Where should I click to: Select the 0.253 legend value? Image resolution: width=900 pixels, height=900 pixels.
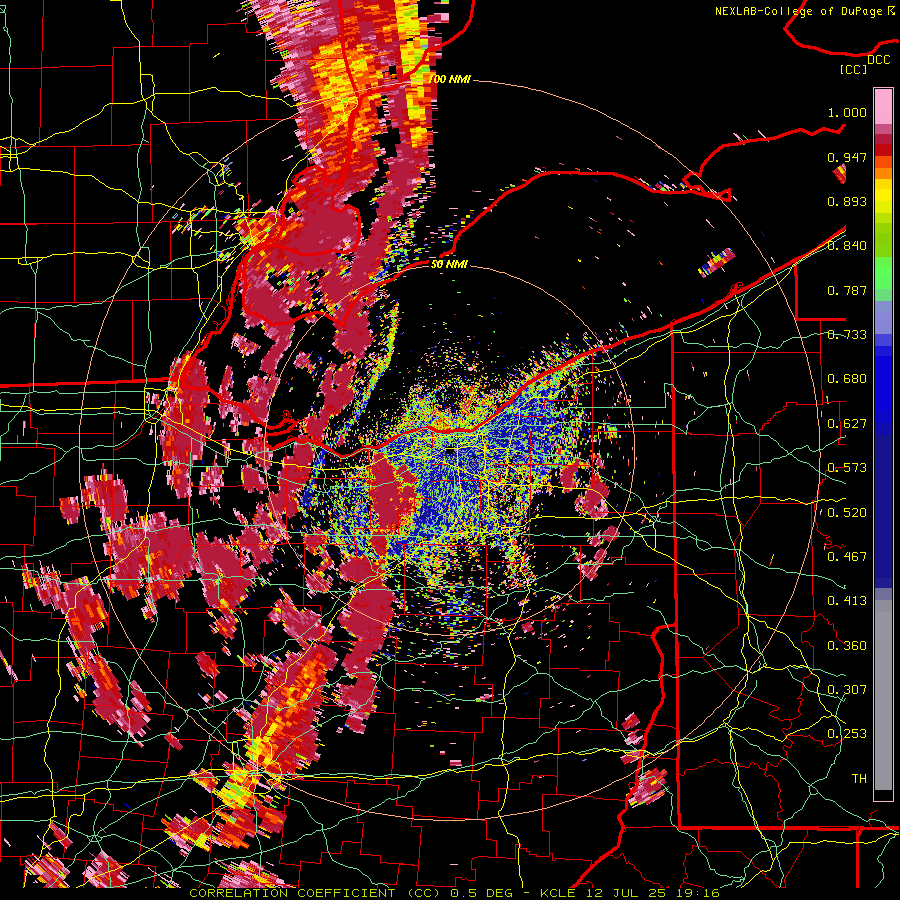pos(847,734)
